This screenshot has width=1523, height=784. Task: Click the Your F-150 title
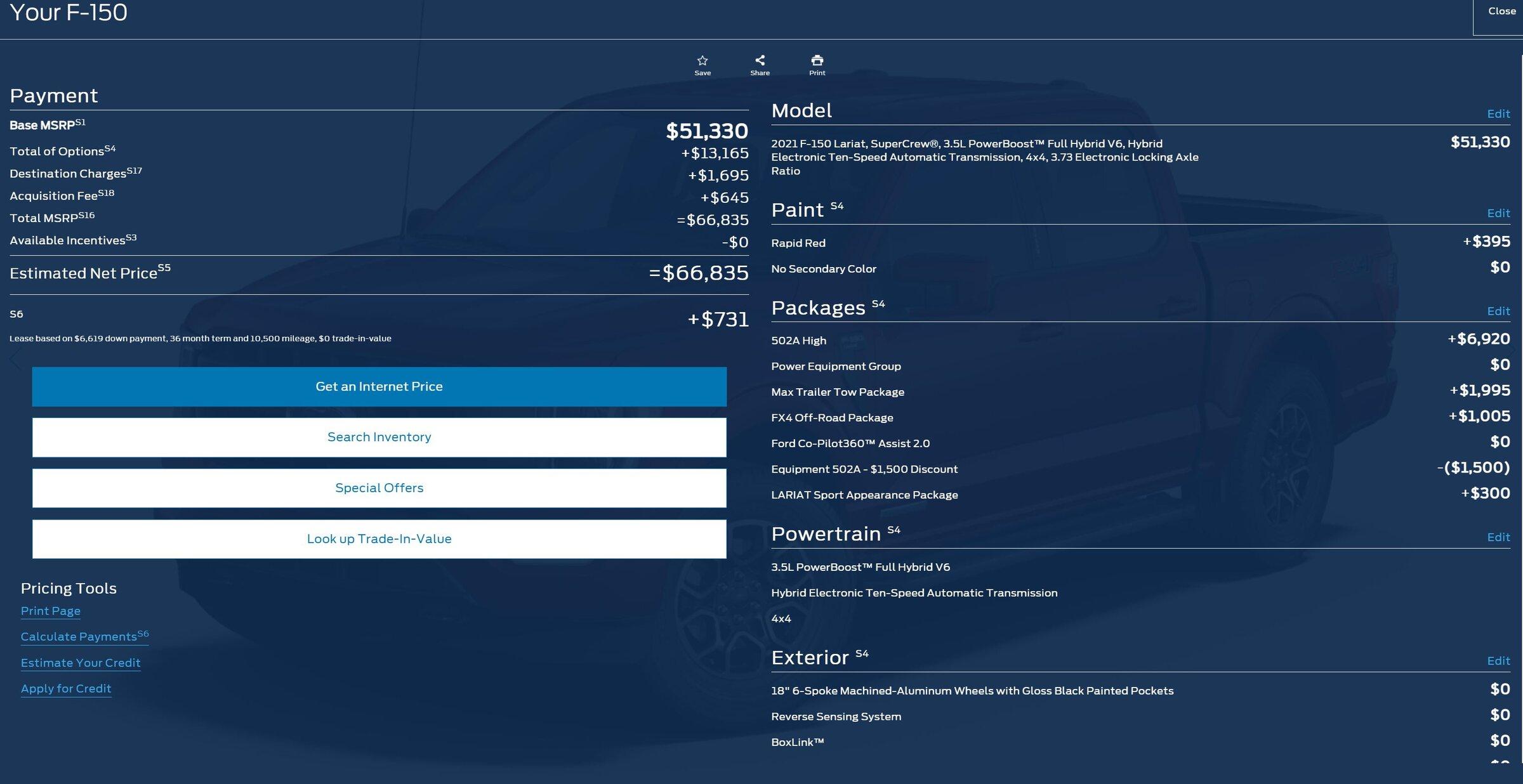click(x=69, y=13)
